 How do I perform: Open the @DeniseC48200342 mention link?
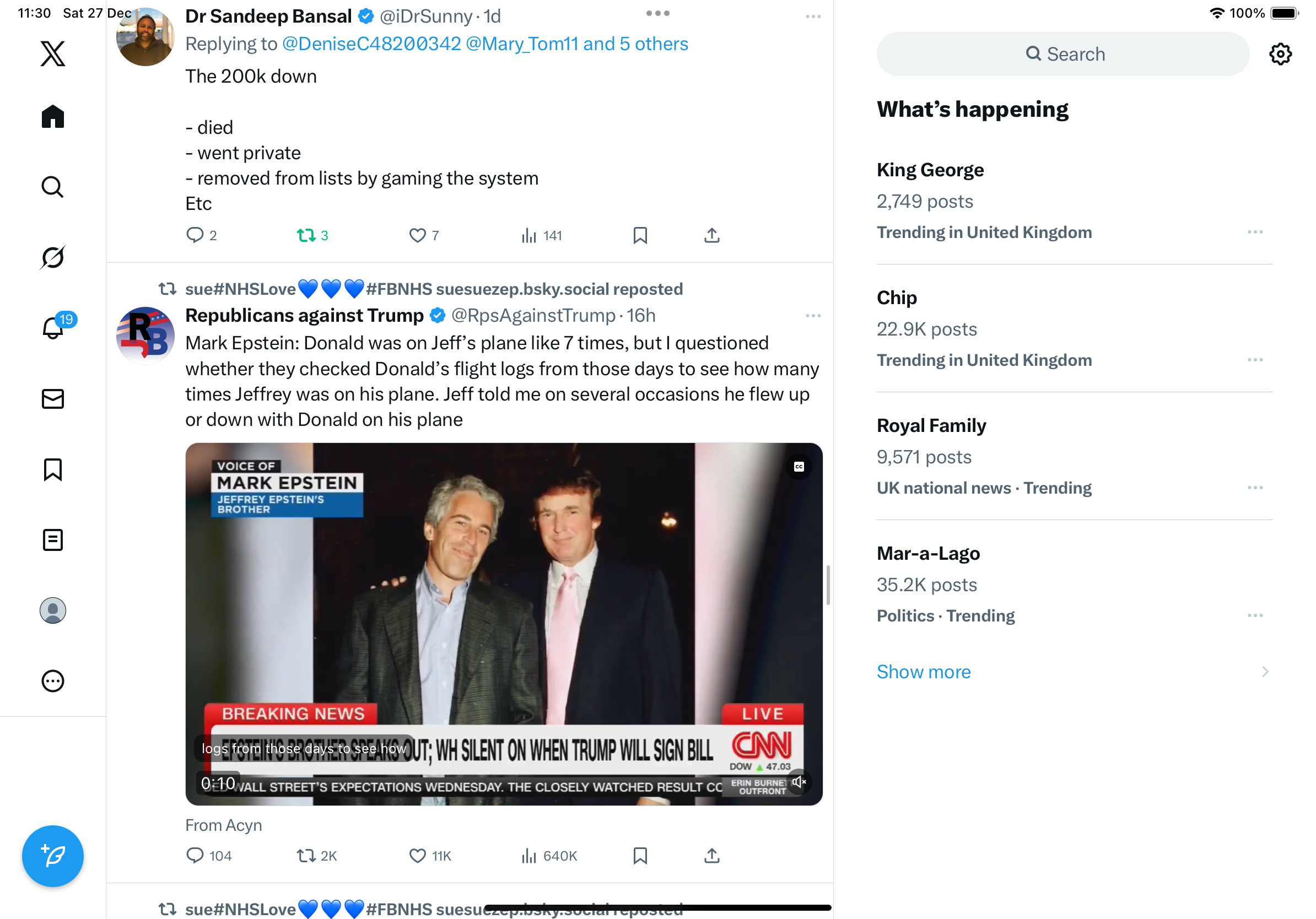click(371, 44)
